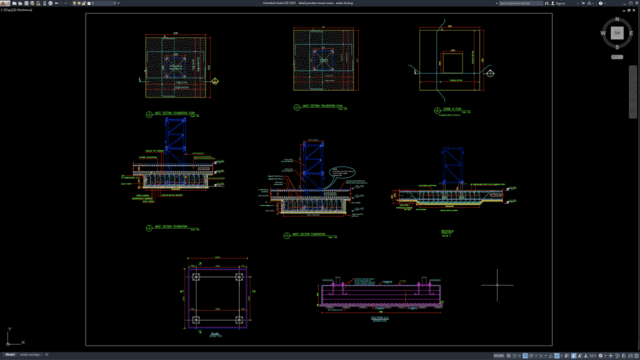640x360 pixels.
Task: Open the Autodesk App Store cart icon
Action: (583, 3)
